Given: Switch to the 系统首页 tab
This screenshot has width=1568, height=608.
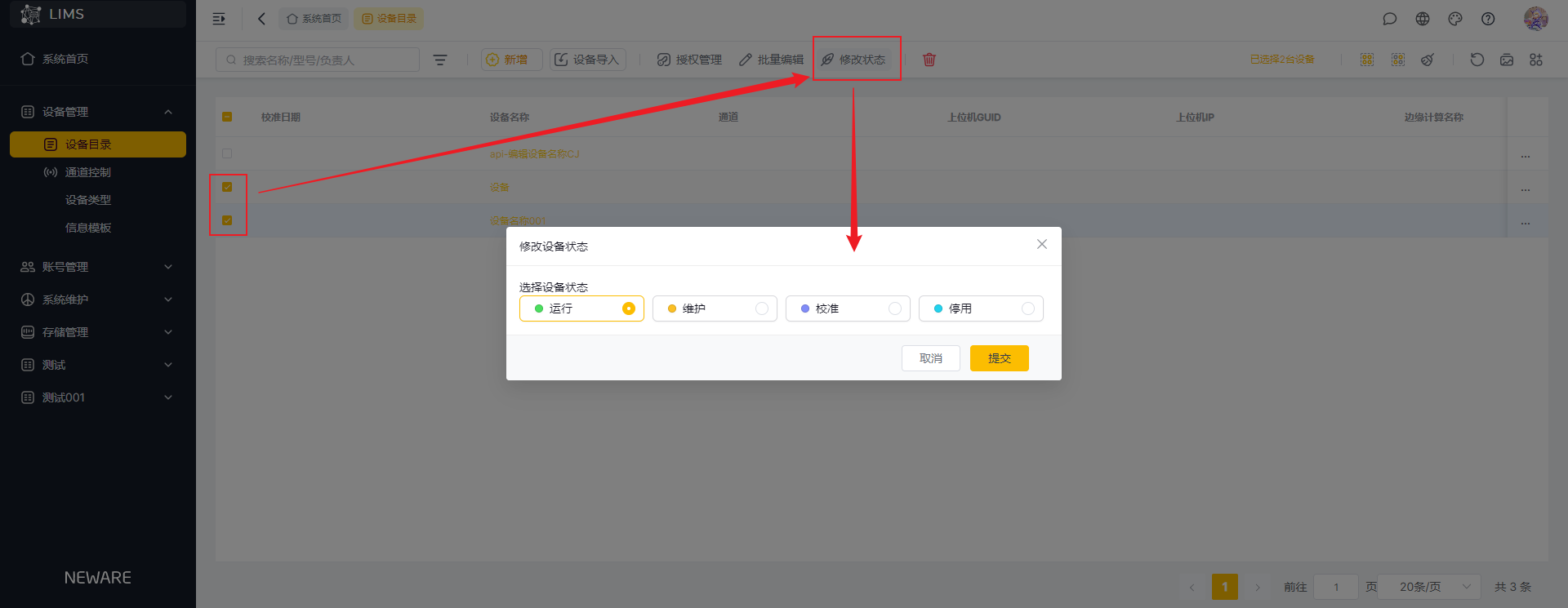Looking at the screenshot, I should (314, 19).
